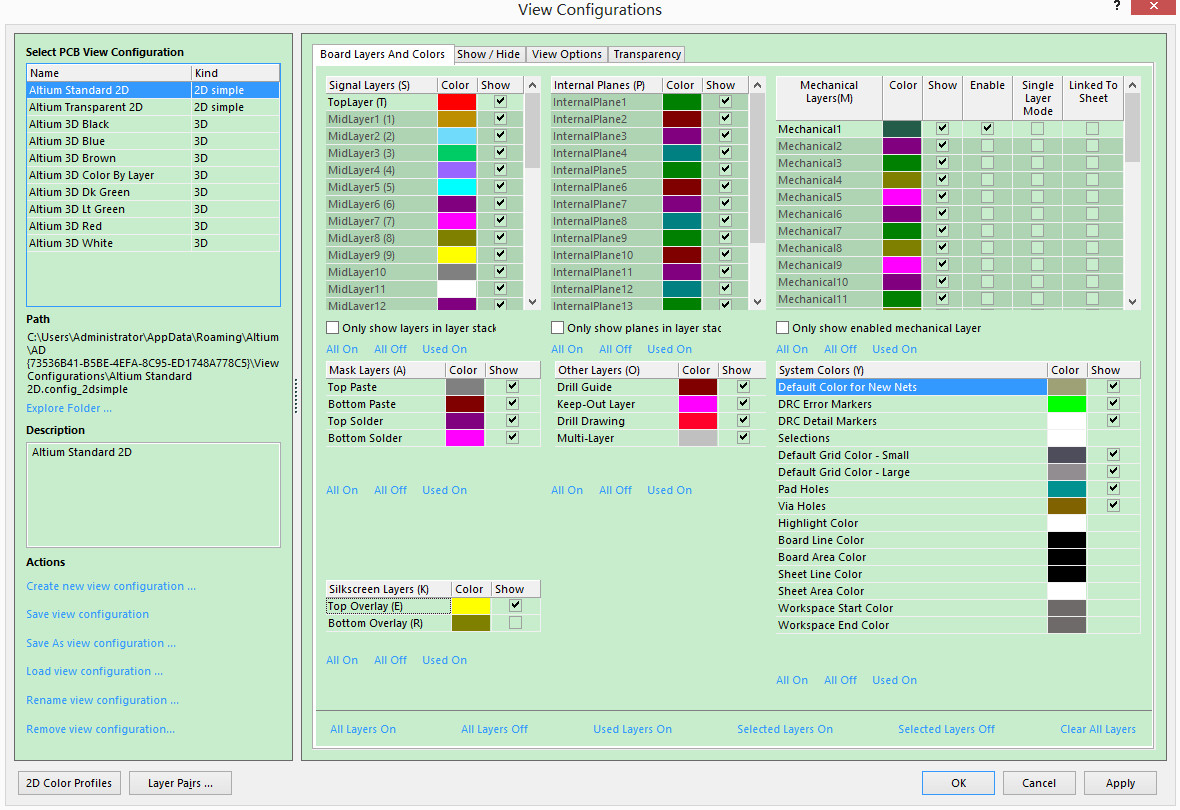Click Apply button
Screen dimensions: 1180x810
[x=1120, y=783]
